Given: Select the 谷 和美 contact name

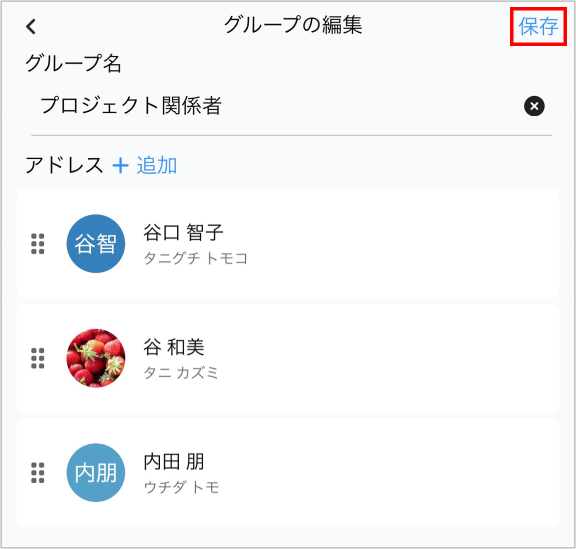Looking at the screenshot, I should coord(174,347).
